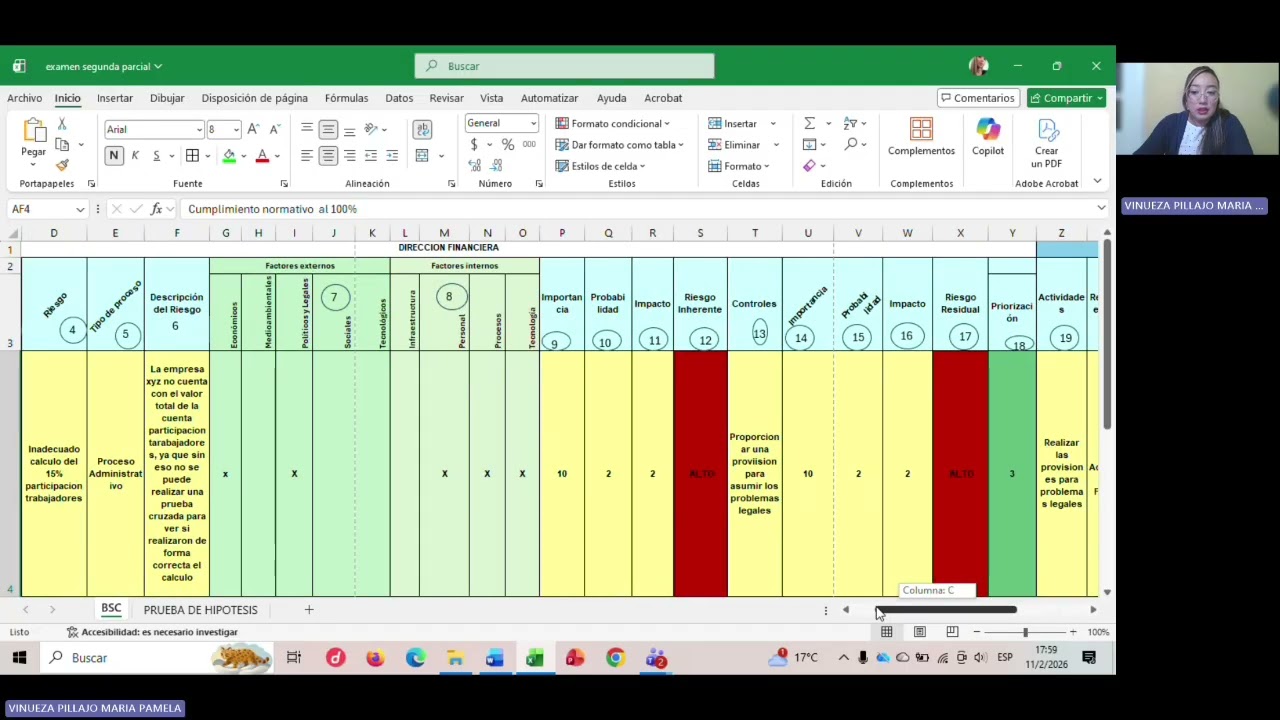Image resolution: width=1280 pixels, height=720 pixels.
Task: Toggle italic K formatting
Action: (135, 156)
